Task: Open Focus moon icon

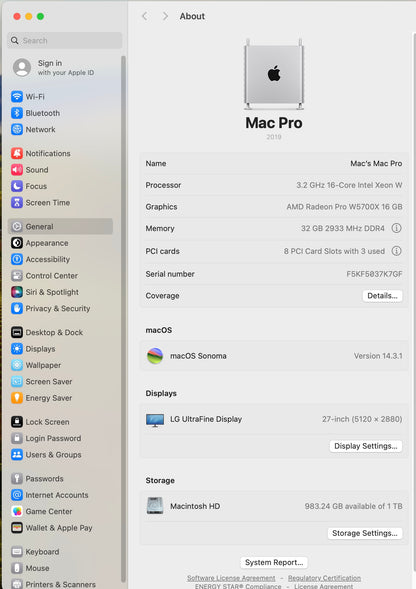Action: 17,186
